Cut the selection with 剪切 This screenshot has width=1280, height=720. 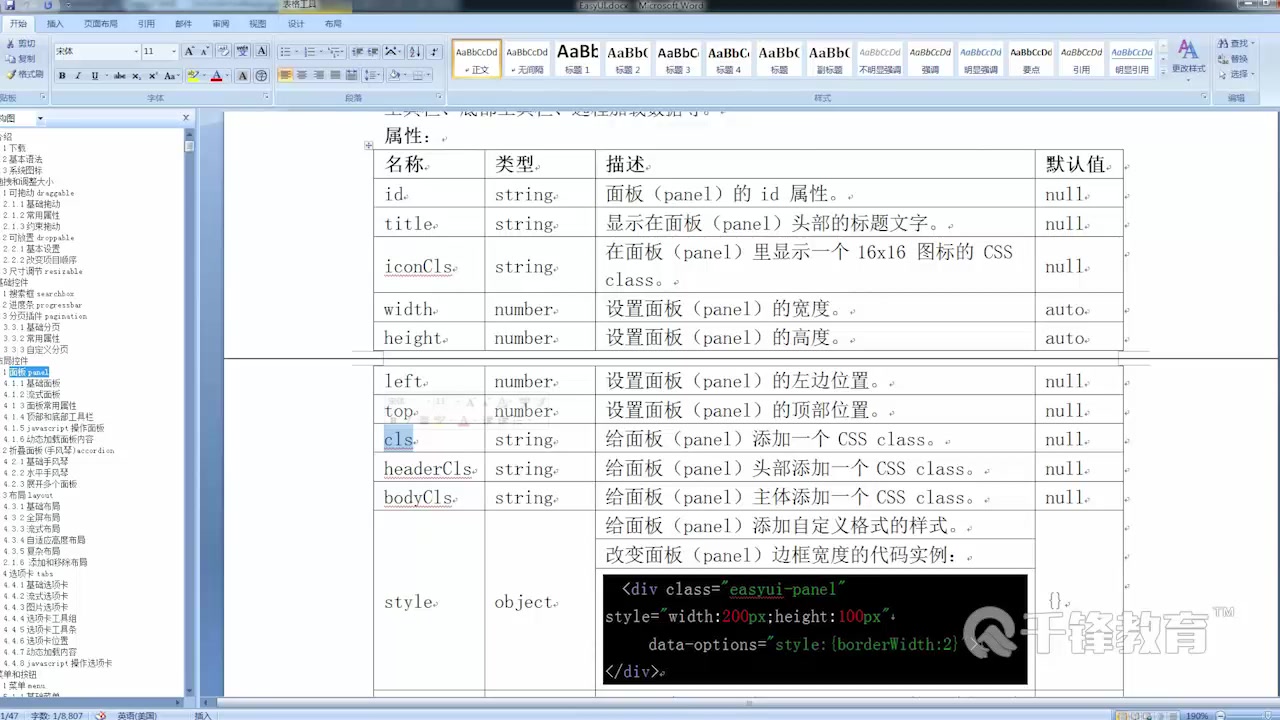[20, 44]
